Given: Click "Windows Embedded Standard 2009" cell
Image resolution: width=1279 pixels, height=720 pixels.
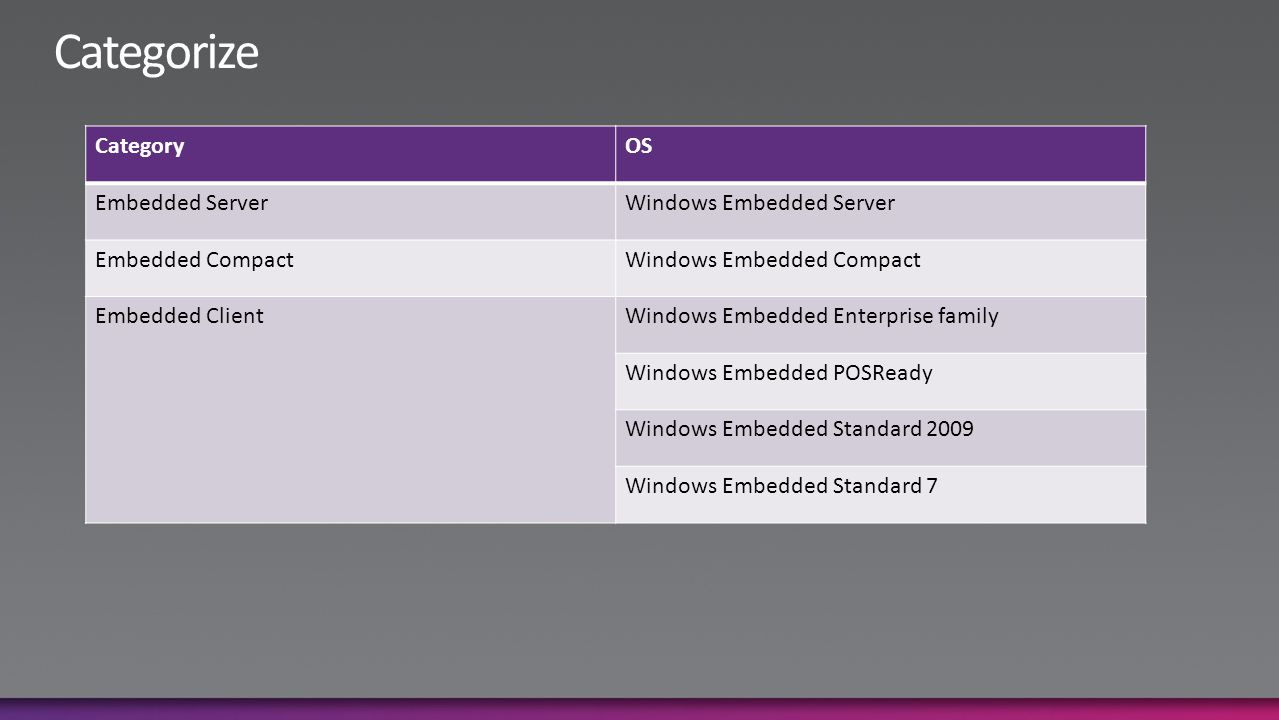Looking at the screenshot, I should [x=880, y=437].
